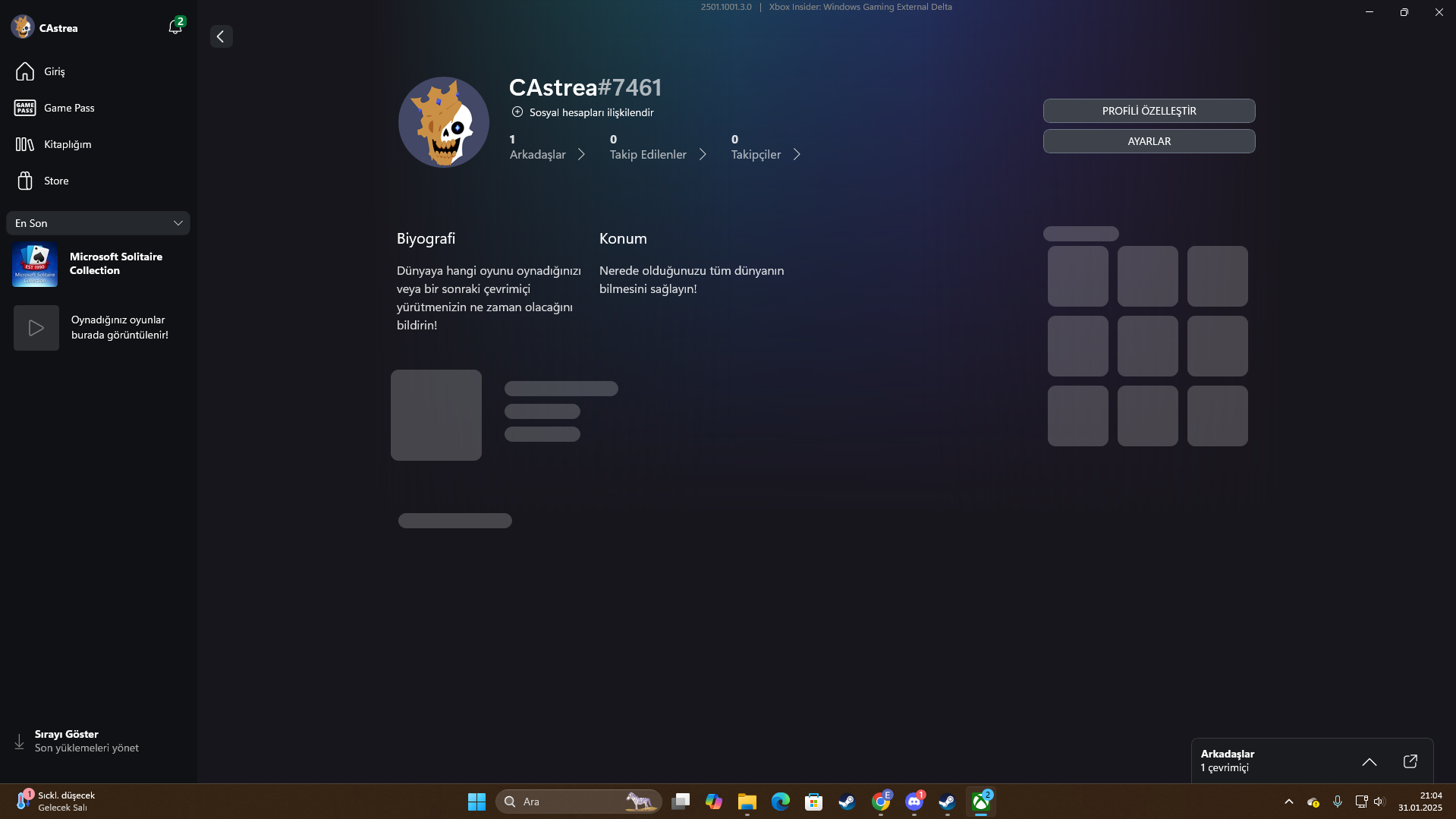This screenshot has width=1456, height=819.
Task: Expand Arkadaşlar with its chevron arrow
Action: click(581, 154)
